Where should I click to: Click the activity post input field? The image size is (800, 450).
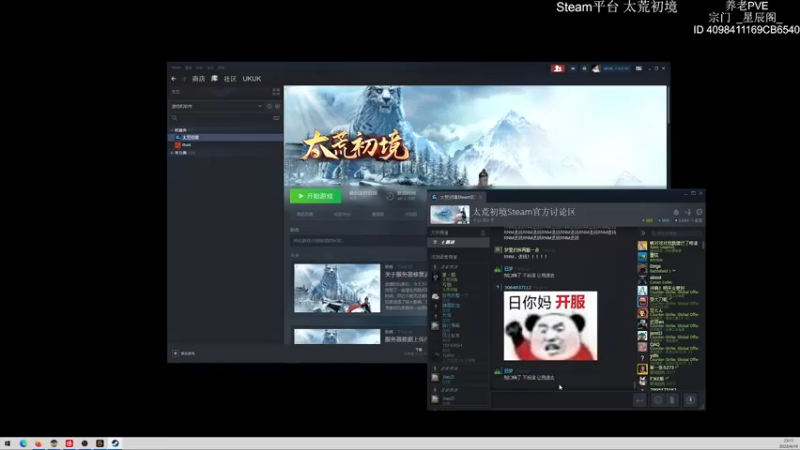point(357,240)
